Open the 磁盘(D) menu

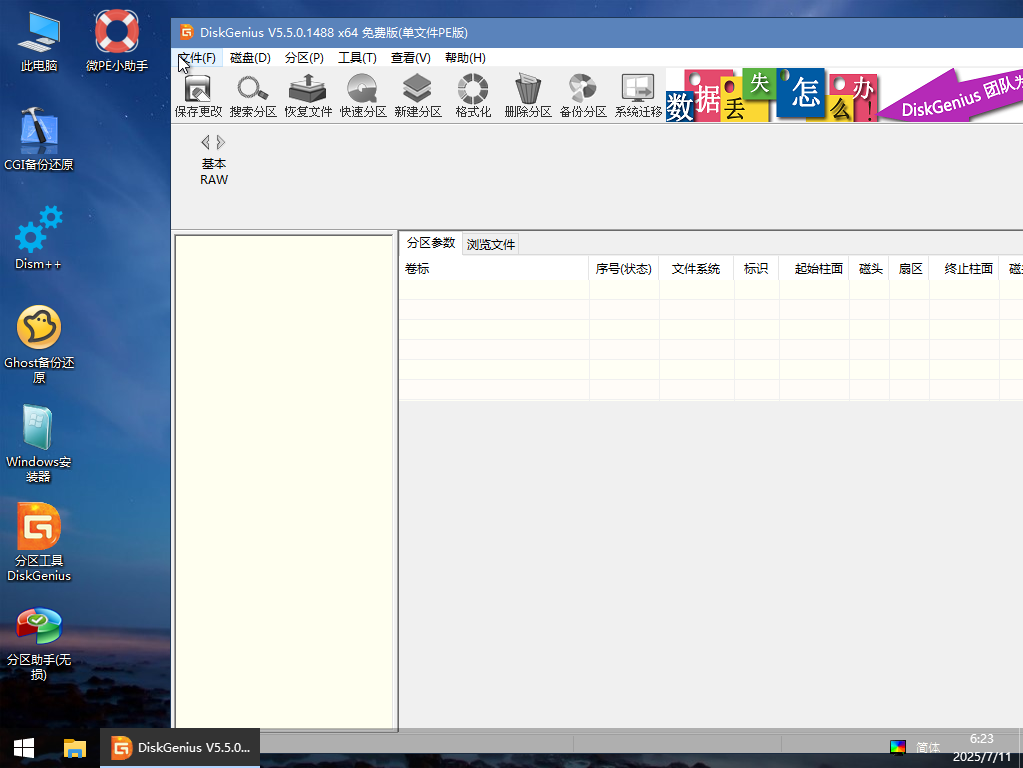[x=251, y=57]
